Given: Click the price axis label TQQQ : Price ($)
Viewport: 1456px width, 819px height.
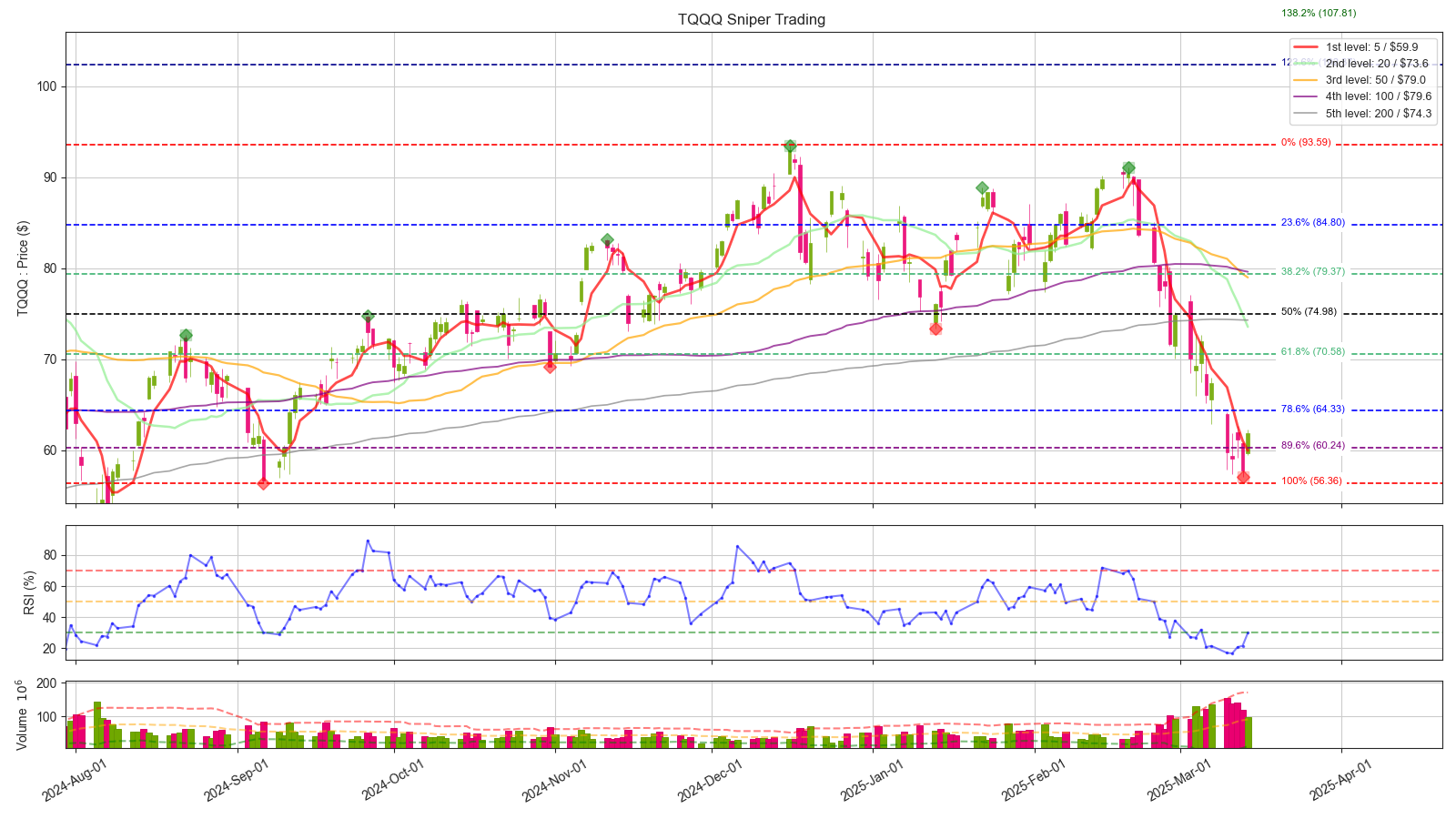Looking at the screenshot, I should pos(23,268).
